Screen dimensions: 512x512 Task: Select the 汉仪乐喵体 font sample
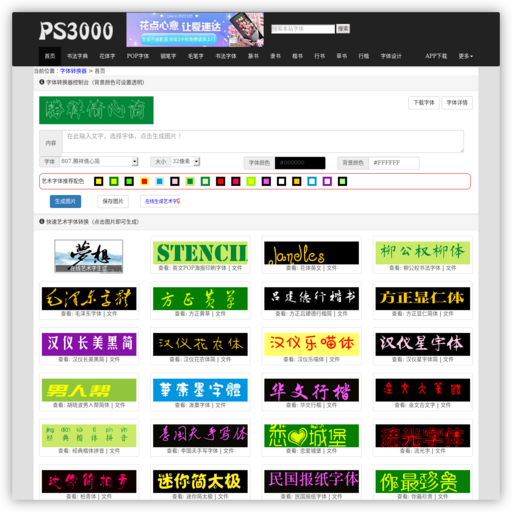point(312,344)
